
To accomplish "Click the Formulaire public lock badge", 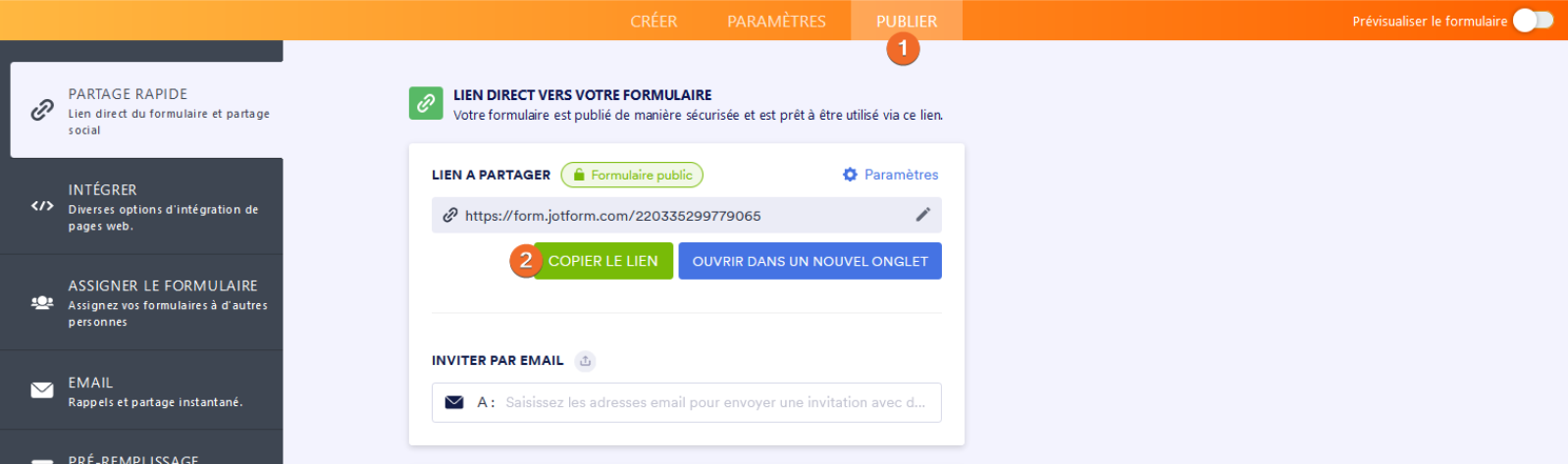I will [x=632, y=175].
